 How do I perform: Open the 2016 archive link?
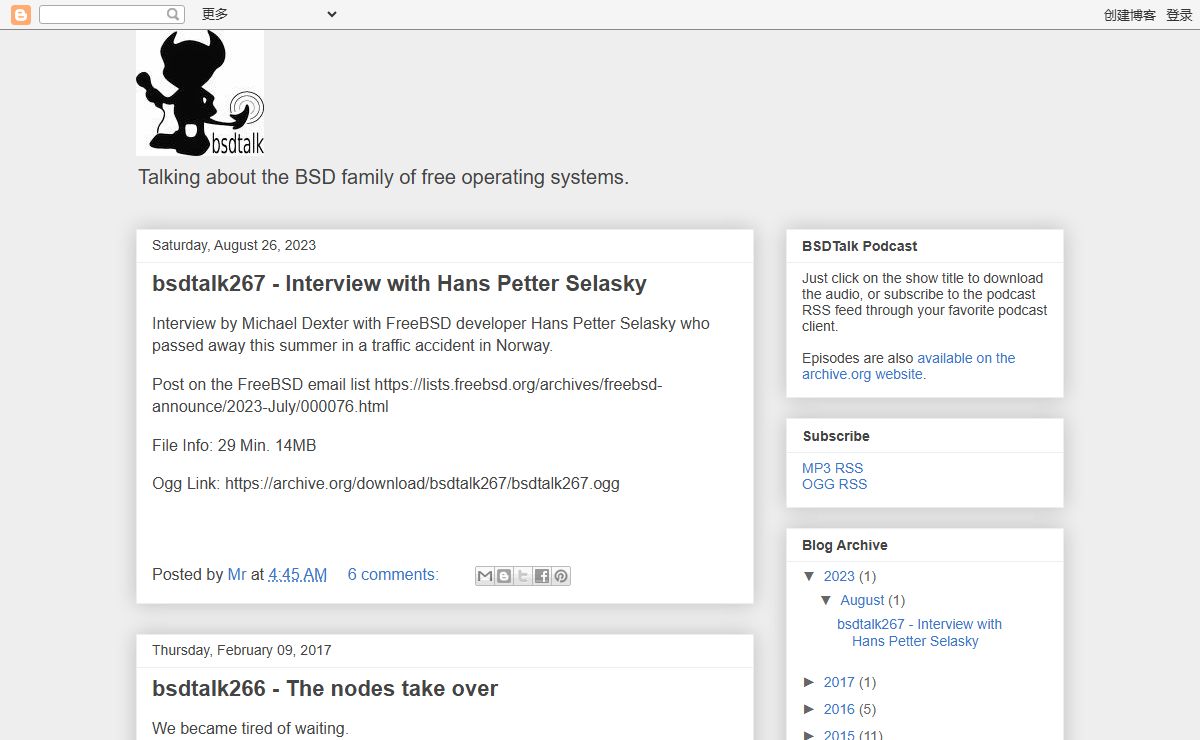point(839,709)
